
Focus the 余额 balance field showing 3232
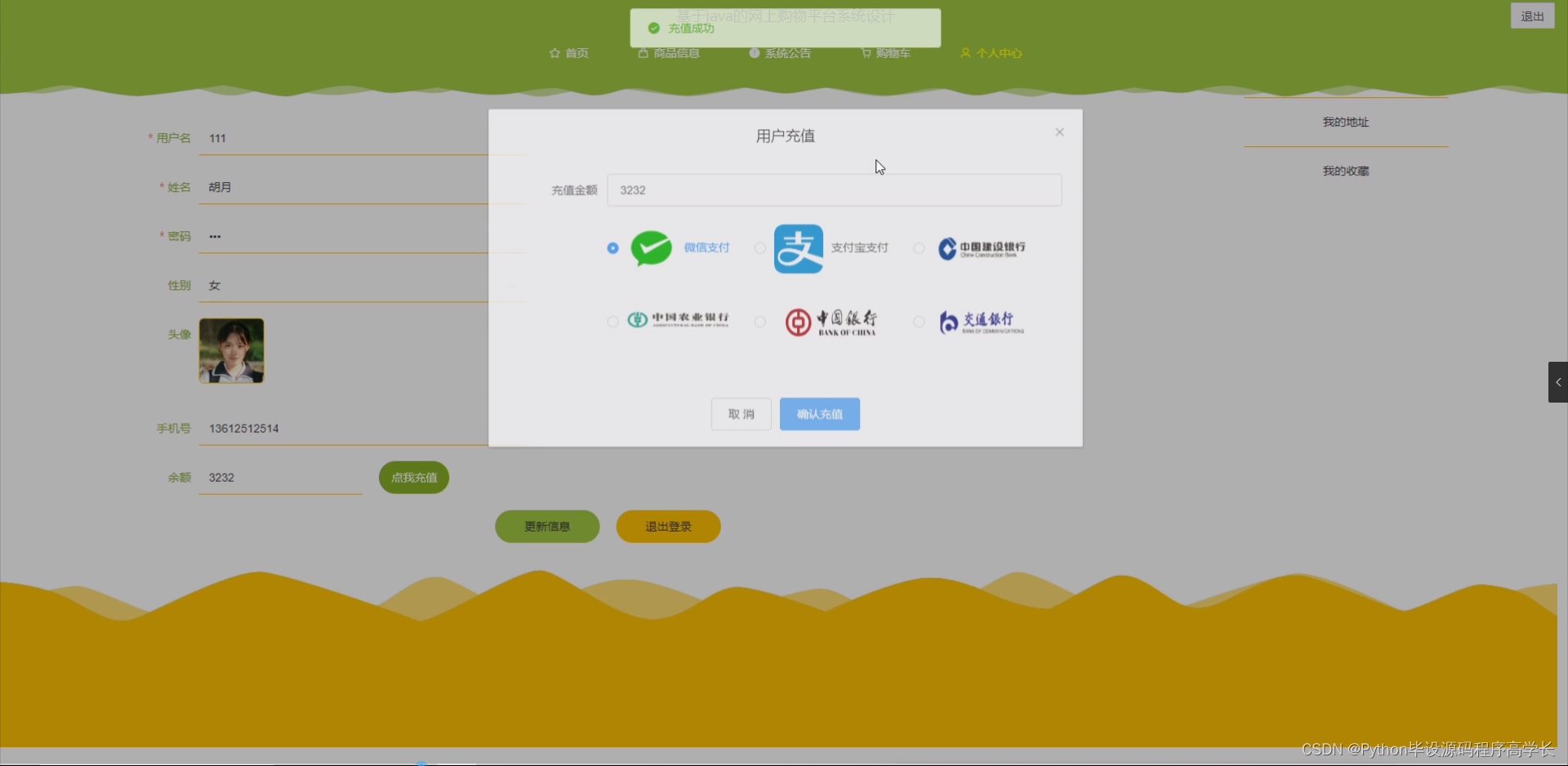[x=281, y=478]
